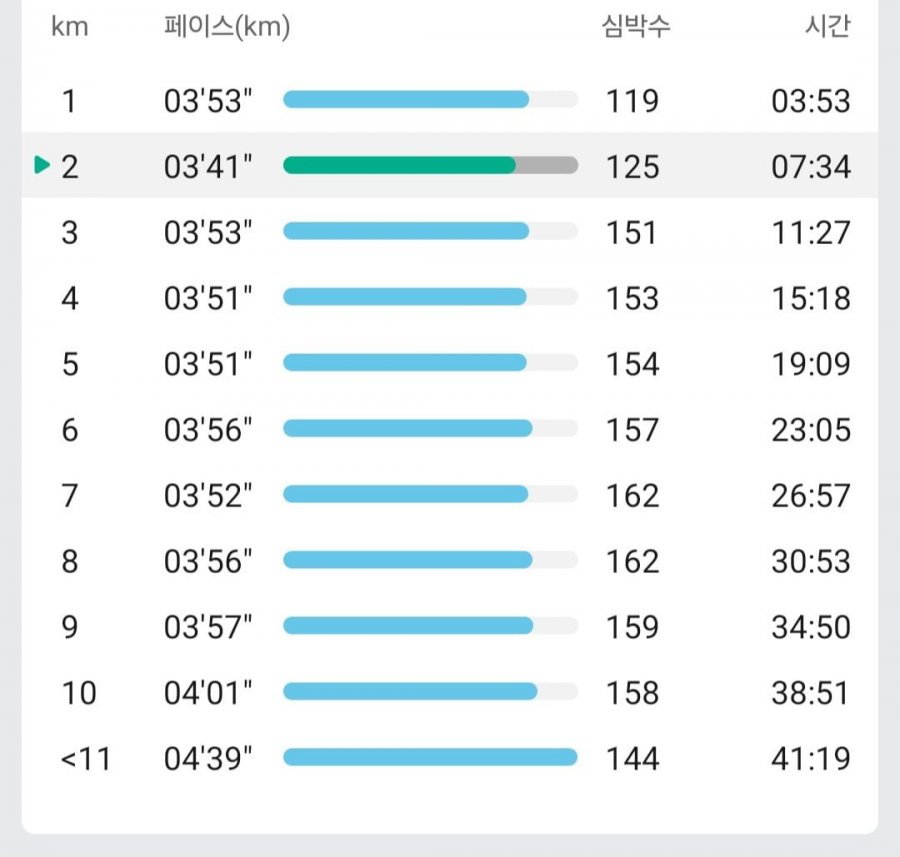Click the 페이스(km) column header
900x857 pixels.
(x=227, y=27)
